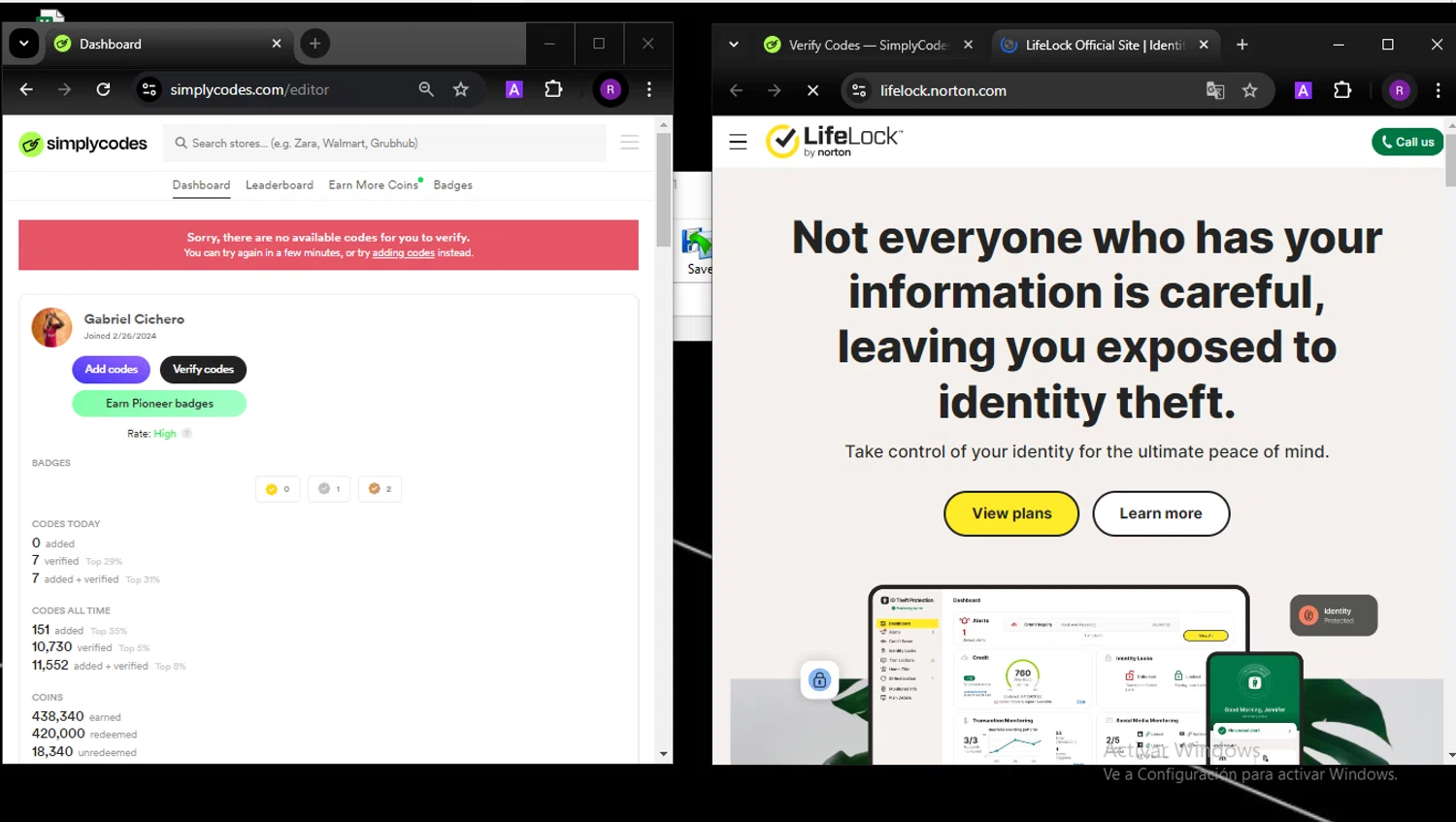The image size is (1456, 822).
Task: Open extensions puzzle icon in LifeLock window
Action: [1342, 90]
